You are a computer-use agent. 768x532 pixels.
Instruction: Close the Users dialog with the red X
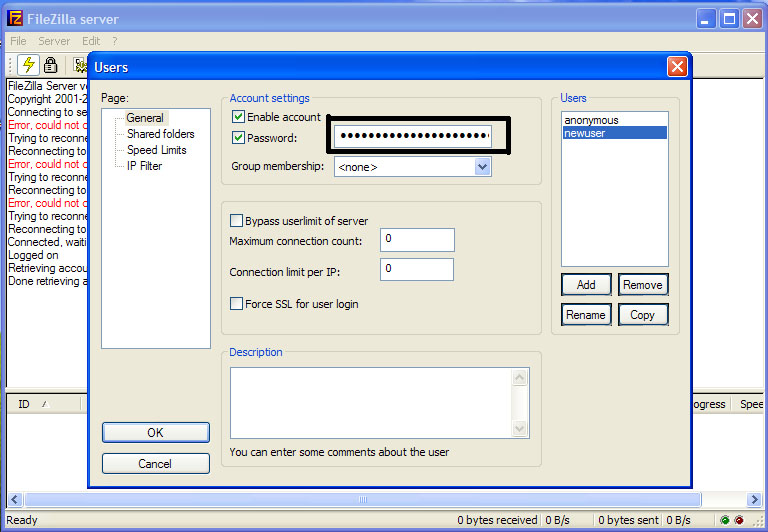[x=677, y=67]
